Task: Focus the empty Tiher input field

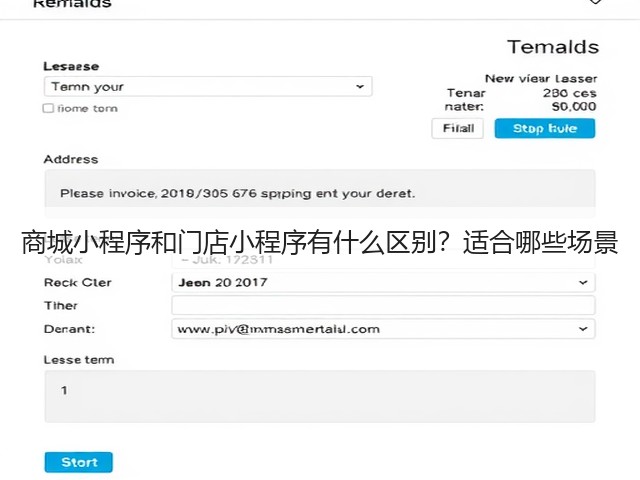Action: click(383, 305)
